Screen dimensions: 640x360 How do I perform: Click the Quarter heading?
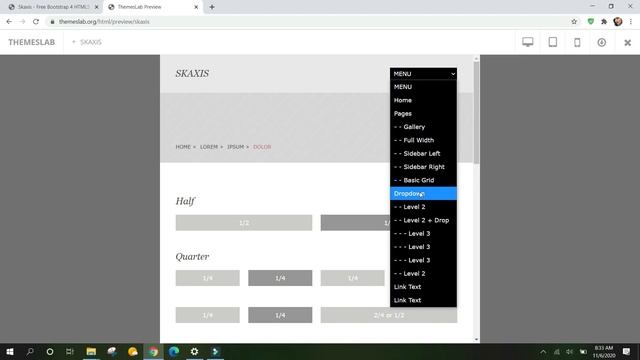192,256
